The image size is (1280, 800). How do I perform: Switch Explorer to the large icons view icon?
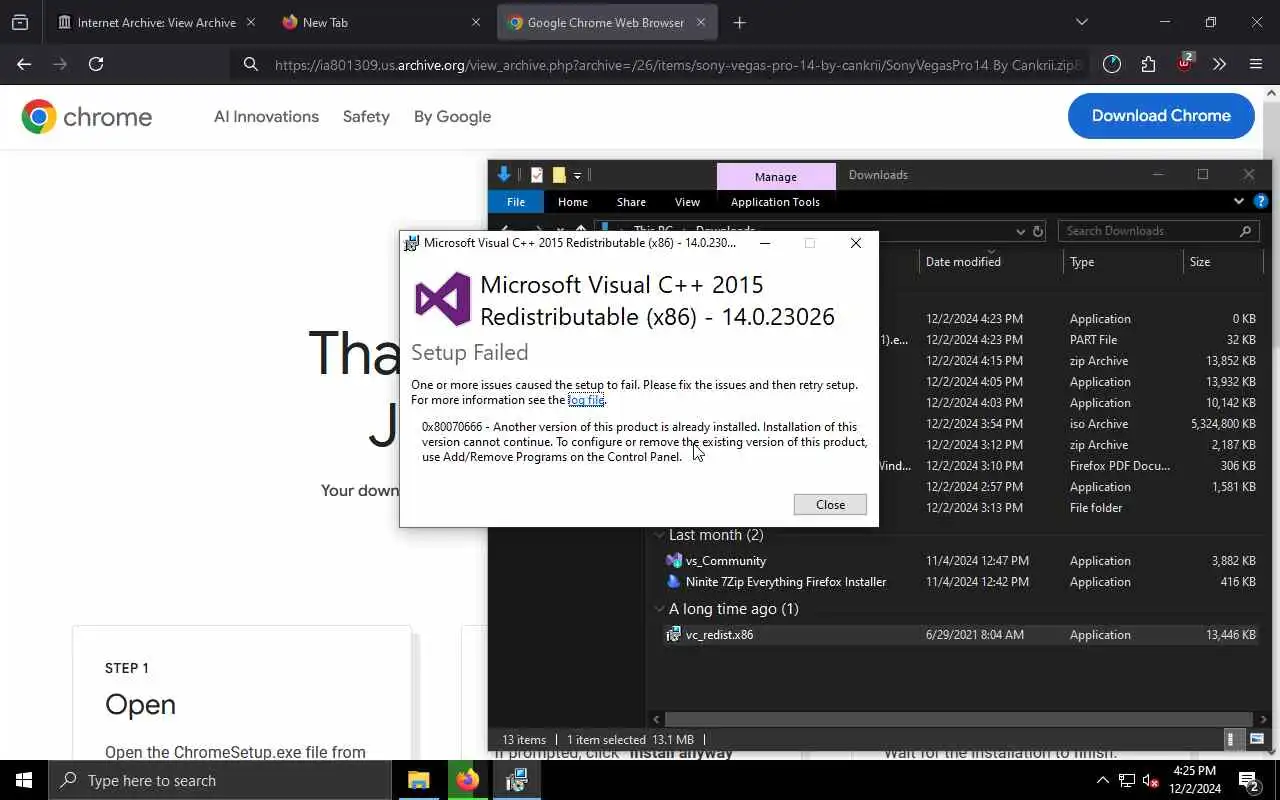pos(1256,740)
